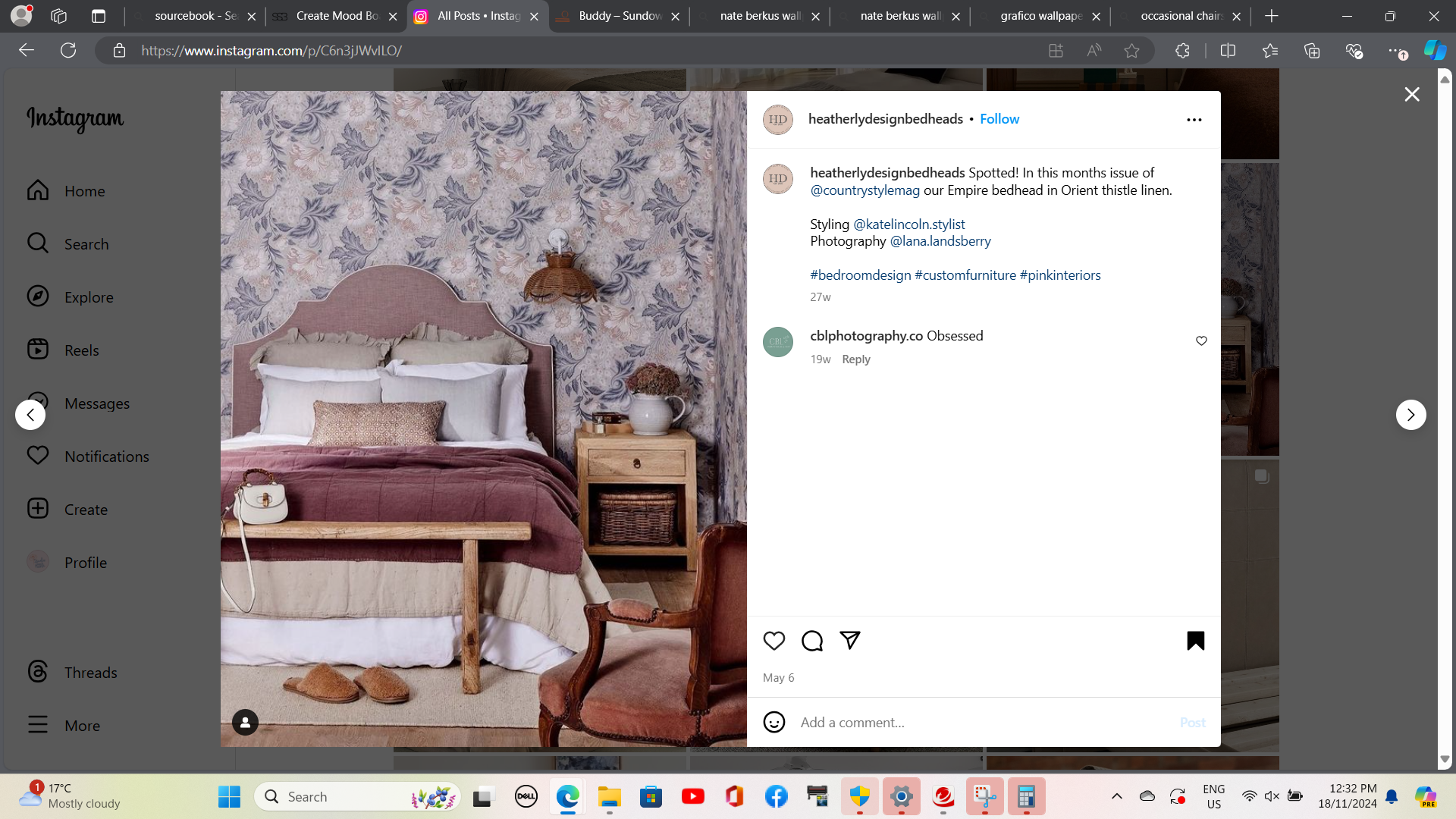Viewport: 1456px width, 819px height.
Task: Like the post with the heart icon
Action: click(x=773, y=641)
